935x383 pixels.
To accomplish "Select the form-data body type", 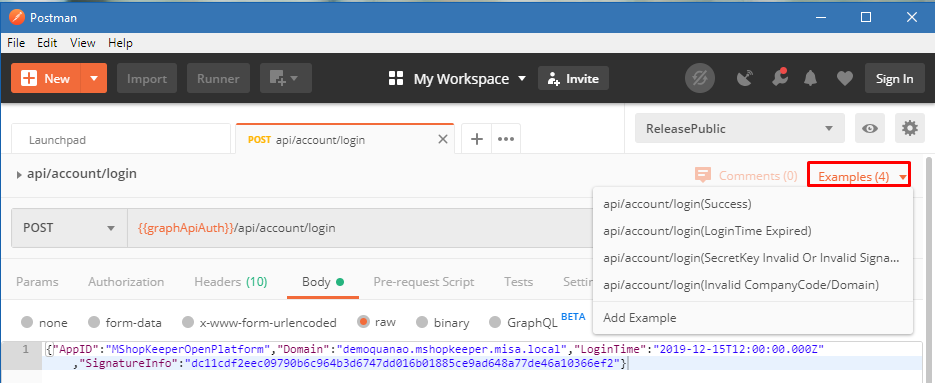I will pyautogui.click(x=94, y=322).
